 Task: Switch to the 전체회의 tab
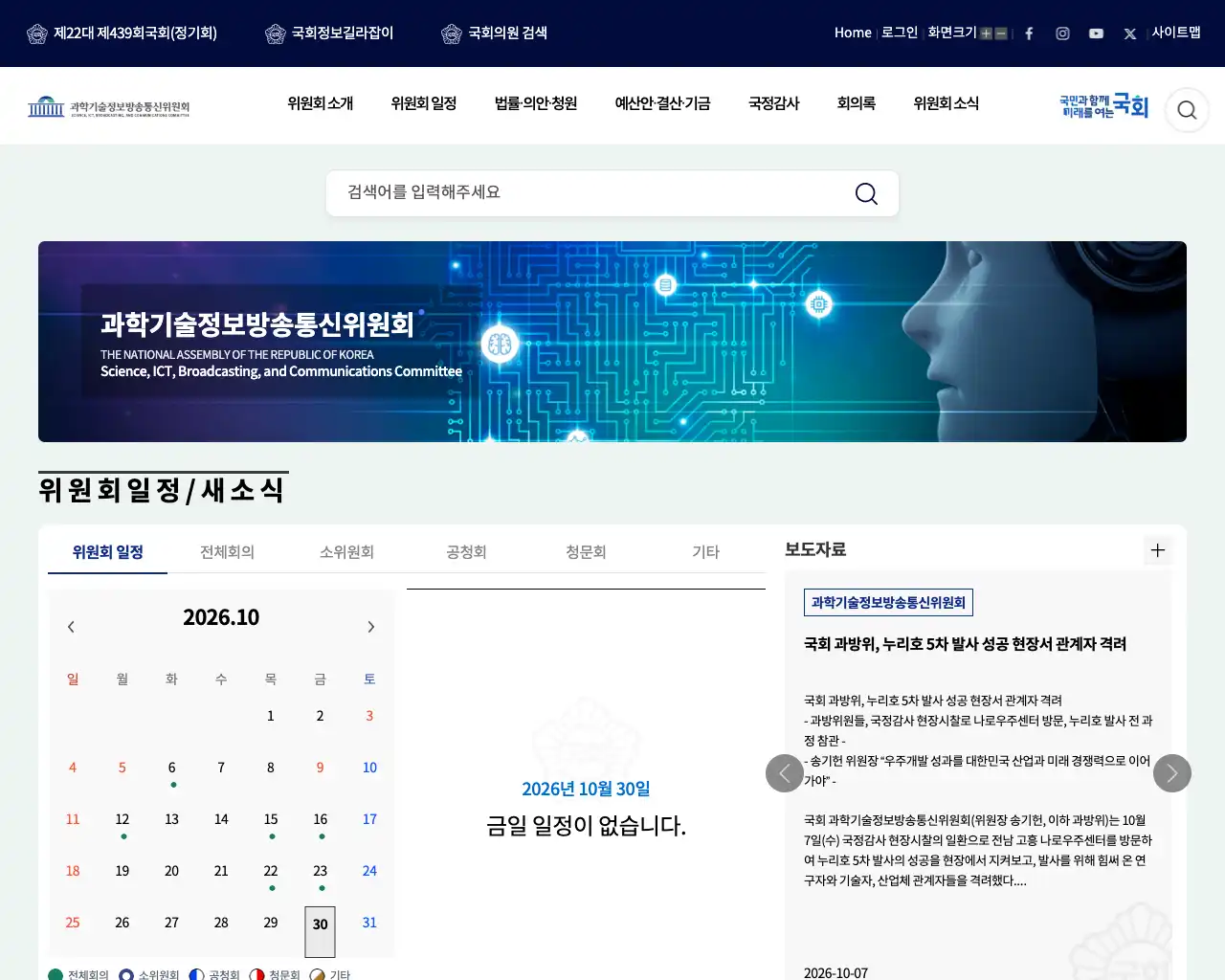[x=228, y=552]
